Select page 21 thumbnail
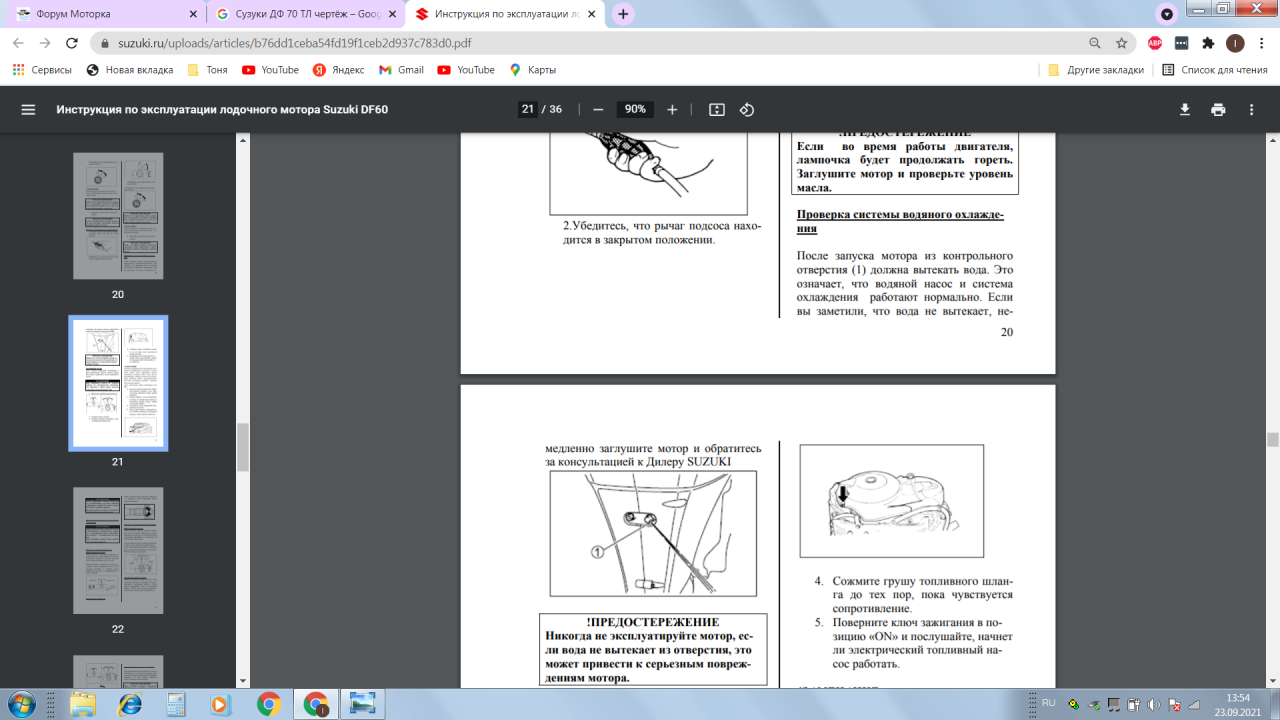Viewport: 1280px width, 720px height. tap(118, 384)
